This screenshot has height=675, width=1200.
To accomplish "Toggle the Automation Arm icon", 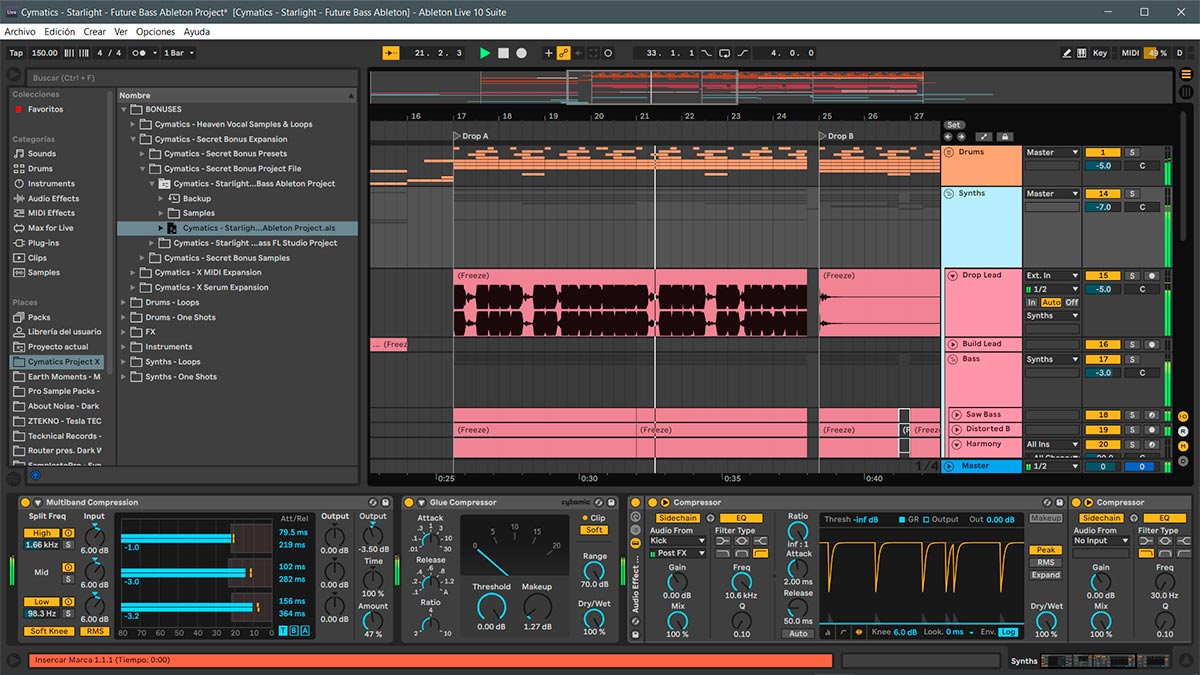I will (563, 53).
